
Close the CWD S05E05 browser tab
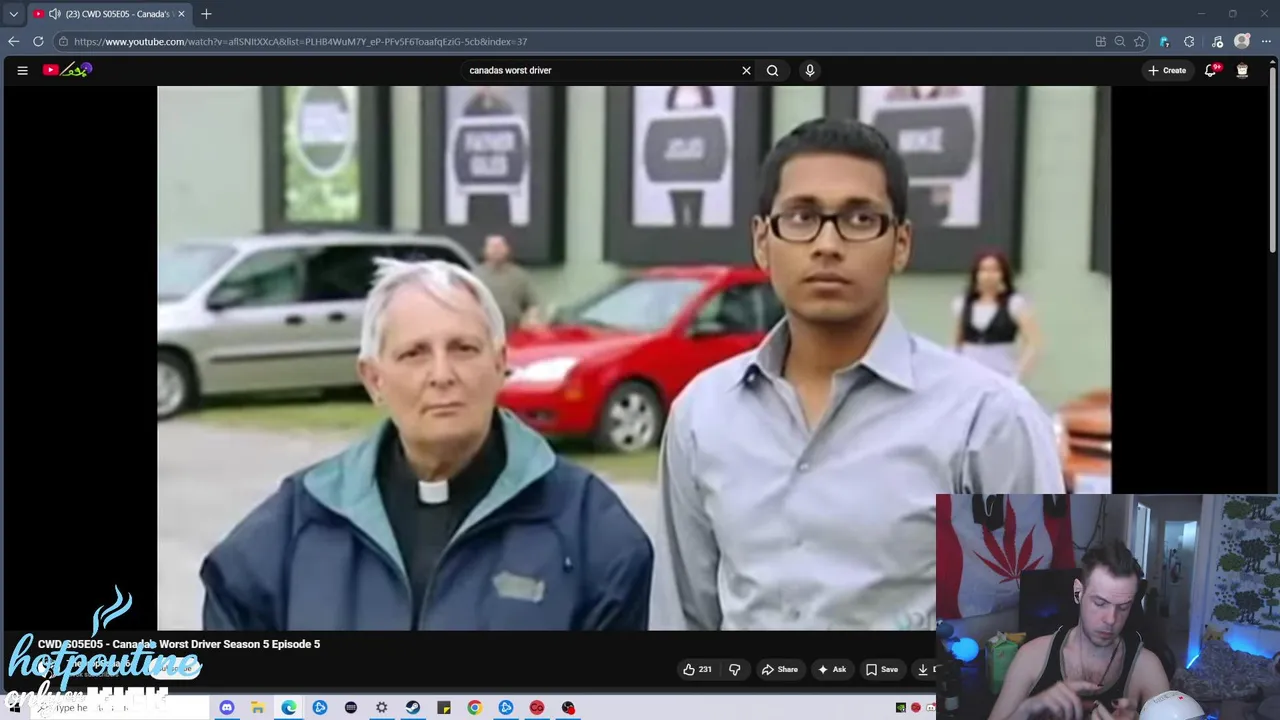181,14
